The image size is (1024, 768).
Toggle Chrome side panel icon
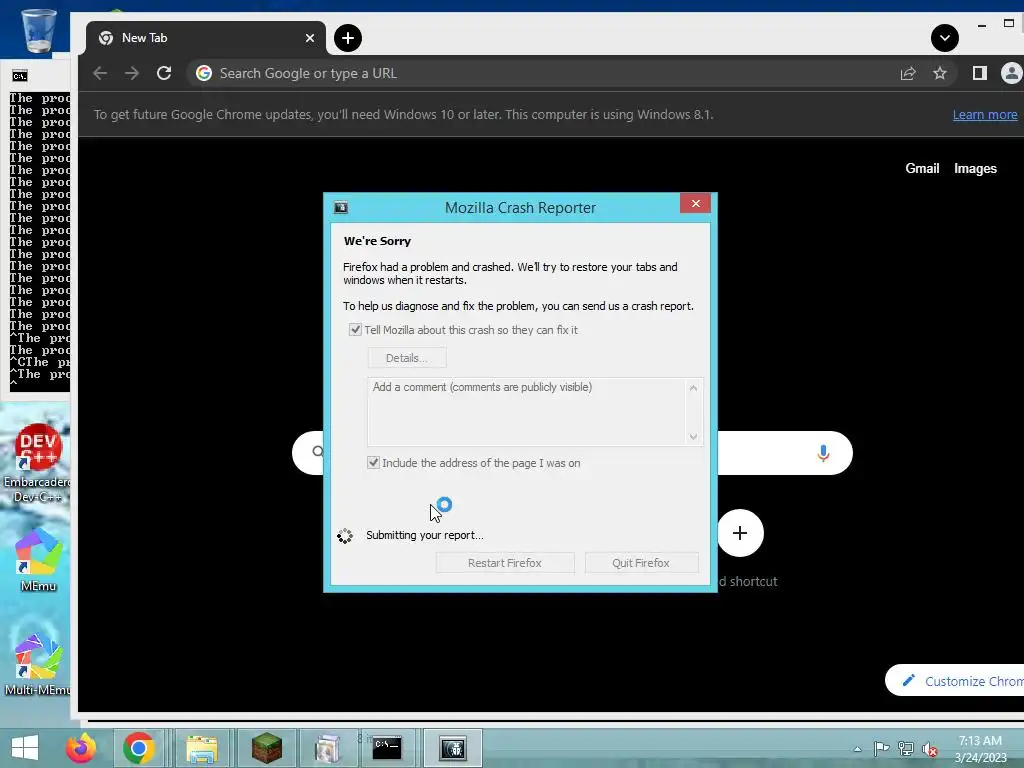point(980,73)
